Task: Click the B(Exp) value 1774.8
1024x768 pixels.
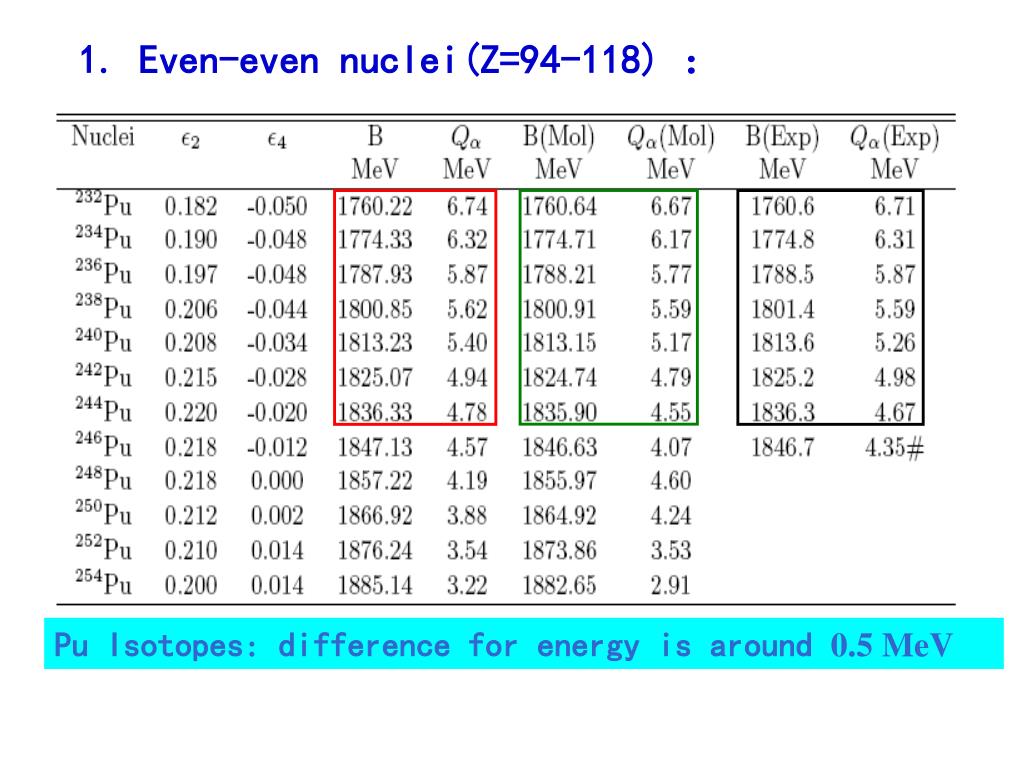Action: tap(782, 240)
